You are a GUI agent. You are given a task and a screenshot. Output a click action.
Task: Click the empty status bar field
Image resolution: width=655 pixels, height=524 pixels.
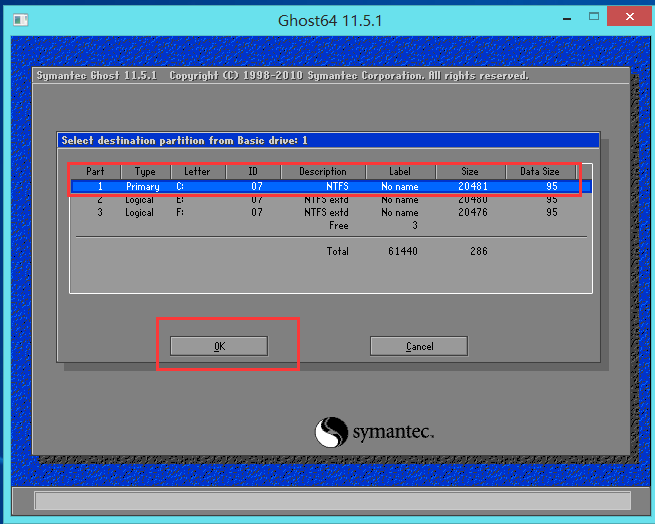pos(333,501)
